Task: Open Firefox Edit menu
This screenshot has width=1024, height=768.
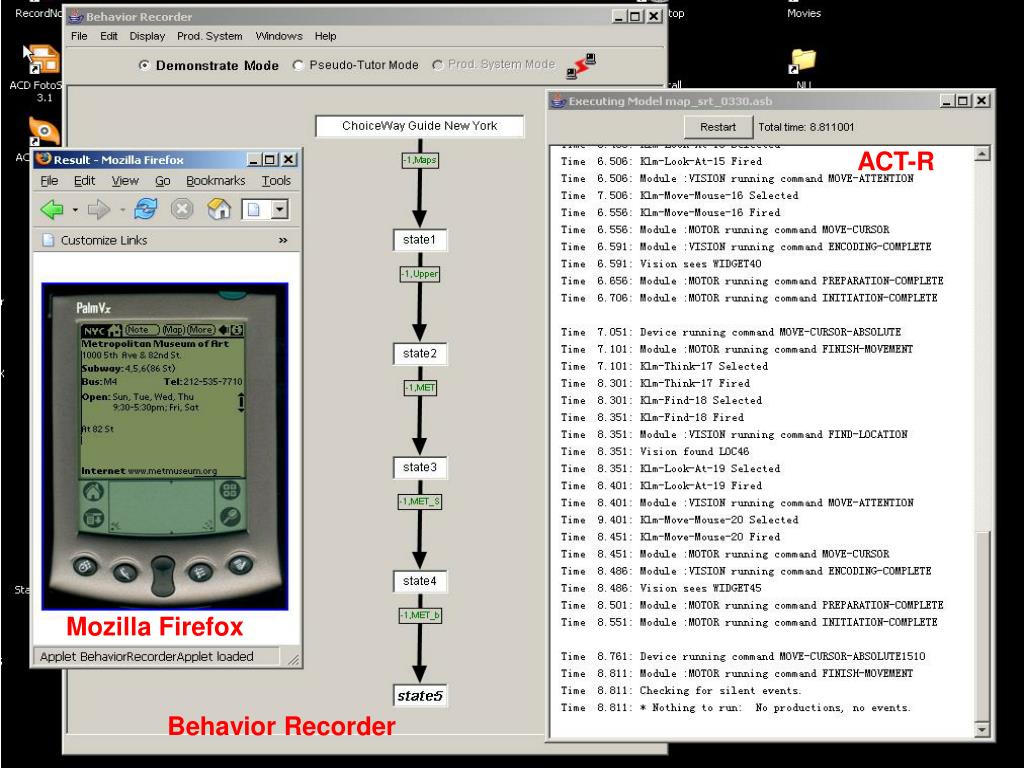Action: [84, 181]
